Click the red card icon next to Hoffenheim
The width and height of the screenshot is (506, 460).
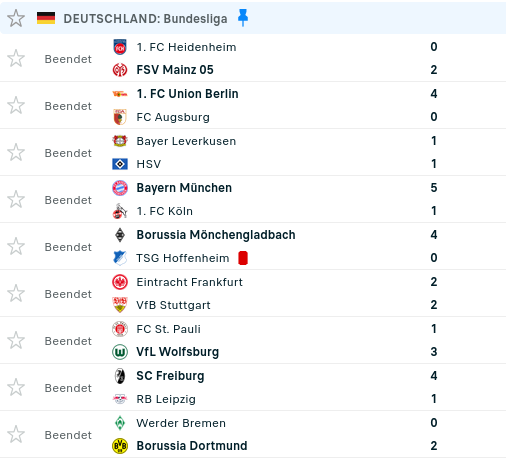243,258
